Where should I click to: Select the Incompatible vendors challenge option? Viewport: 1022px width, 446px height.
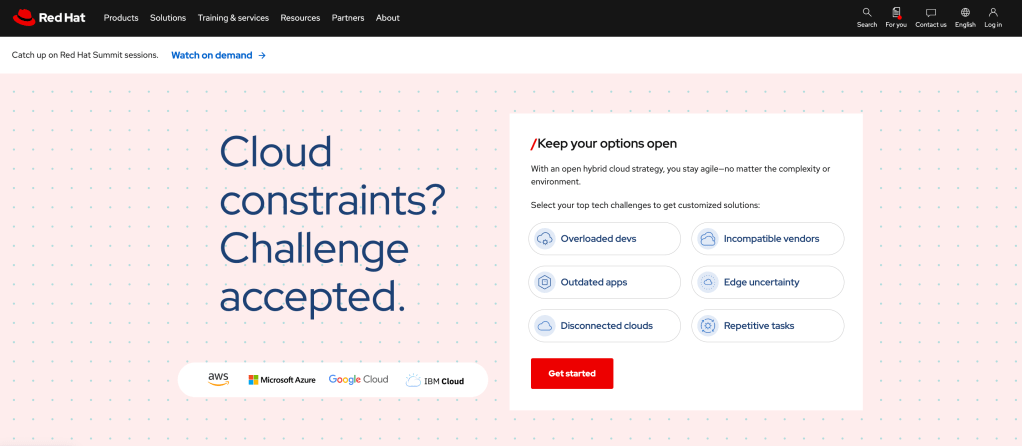[767, 239]
